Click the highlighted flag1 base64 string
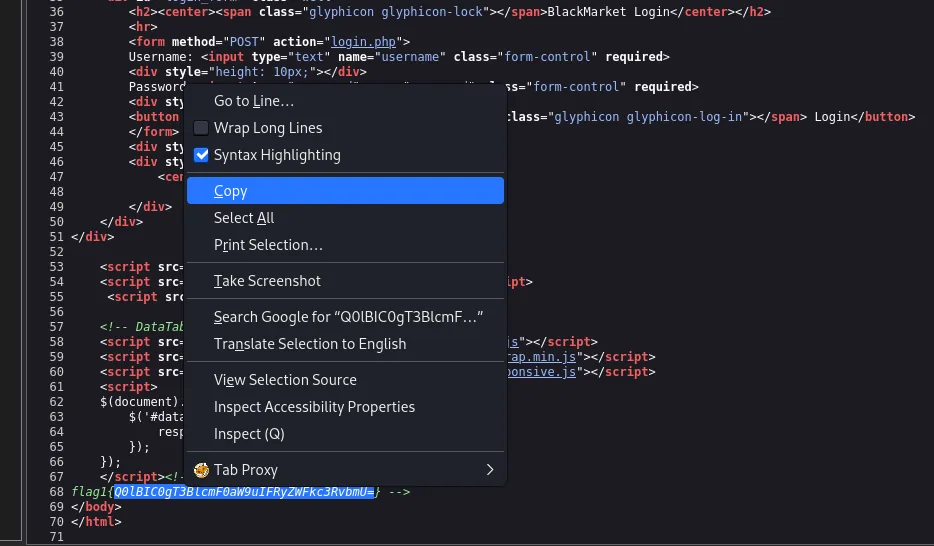The height and width of the screenshot is (546, 934). 244,492
